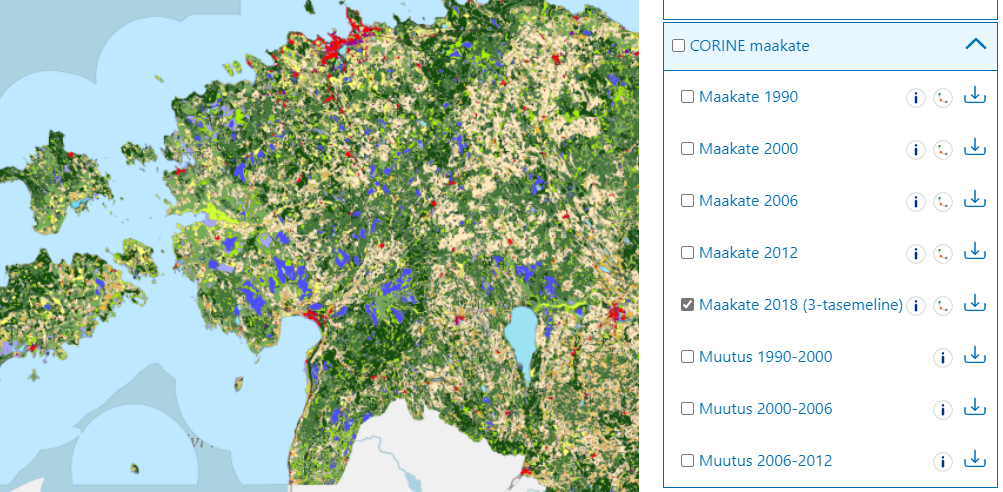Image resolution: width=1003 pixels, height=492 pixels.
Task: Open info for Maakate 2012 layer
Action: (x=915, y=253)
